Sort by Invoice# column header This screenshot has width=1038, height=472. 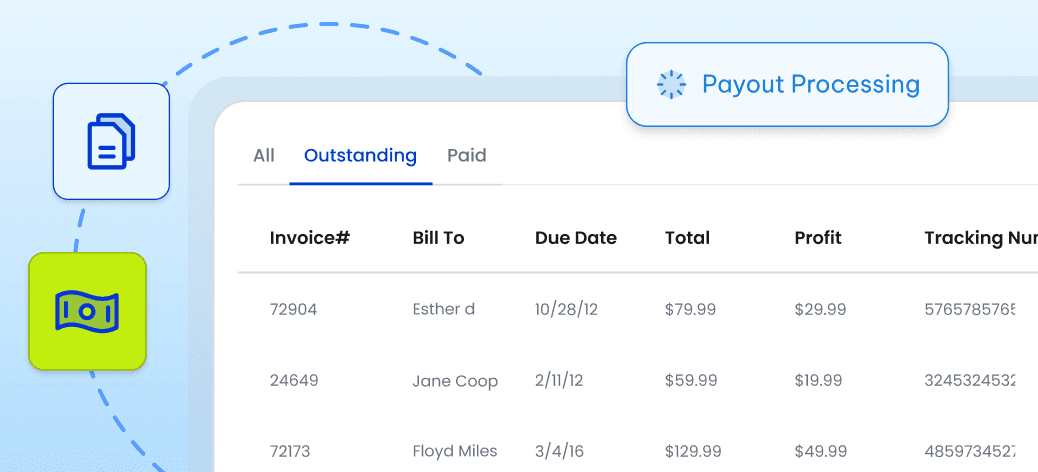pyautogui.click(x=309, y=238)
